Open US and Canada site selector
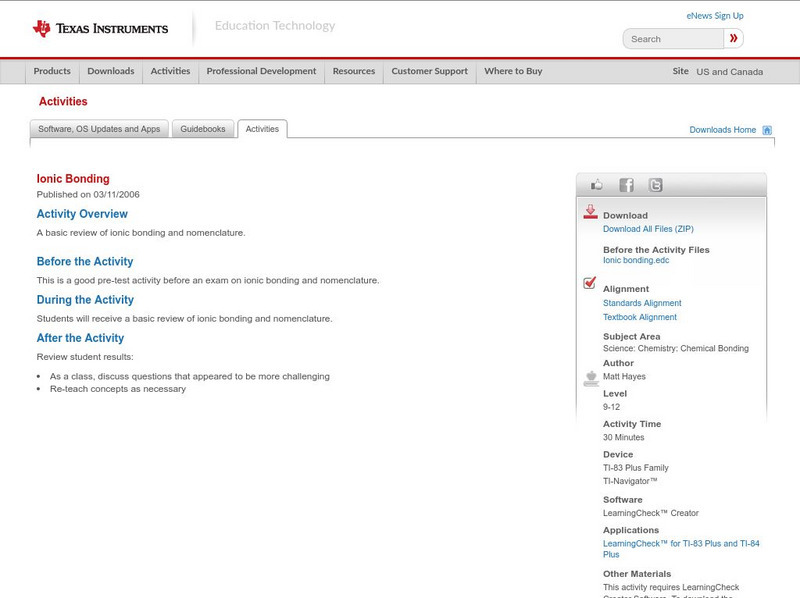Viewport: 800px width, 598px height. pyautogui.click(x=730, y=72)
